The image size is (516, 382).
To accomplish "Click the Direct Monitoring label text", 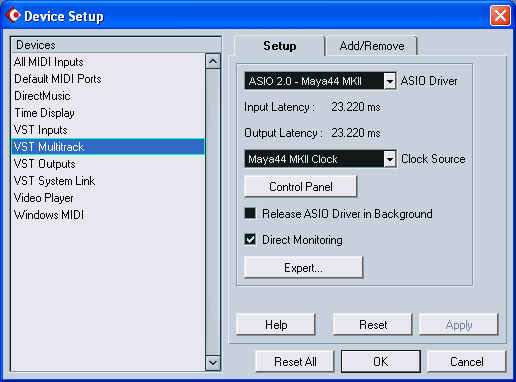I will (302, 240).
